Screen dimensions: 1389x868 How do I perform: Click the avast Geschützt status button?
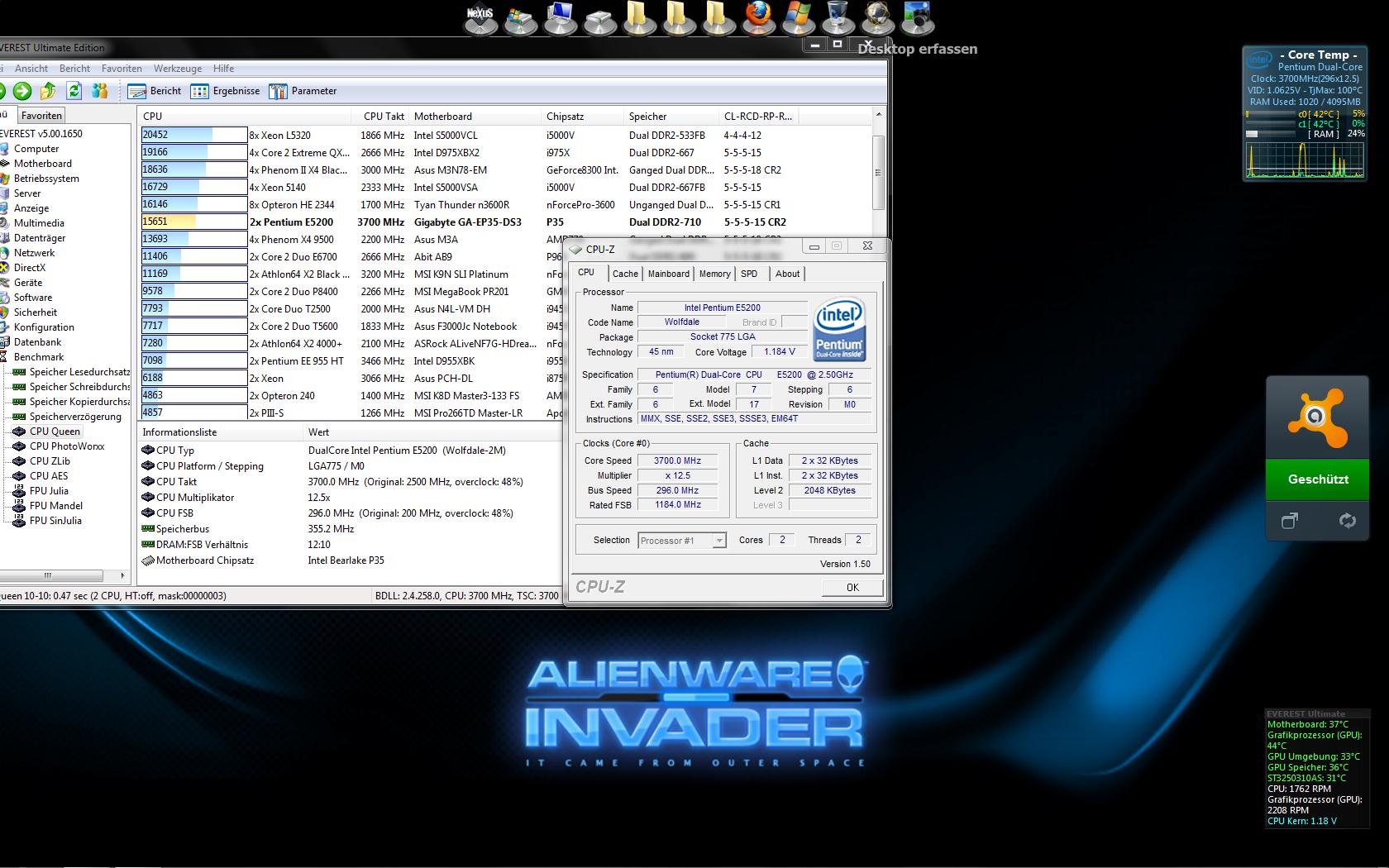(1317, 479)
